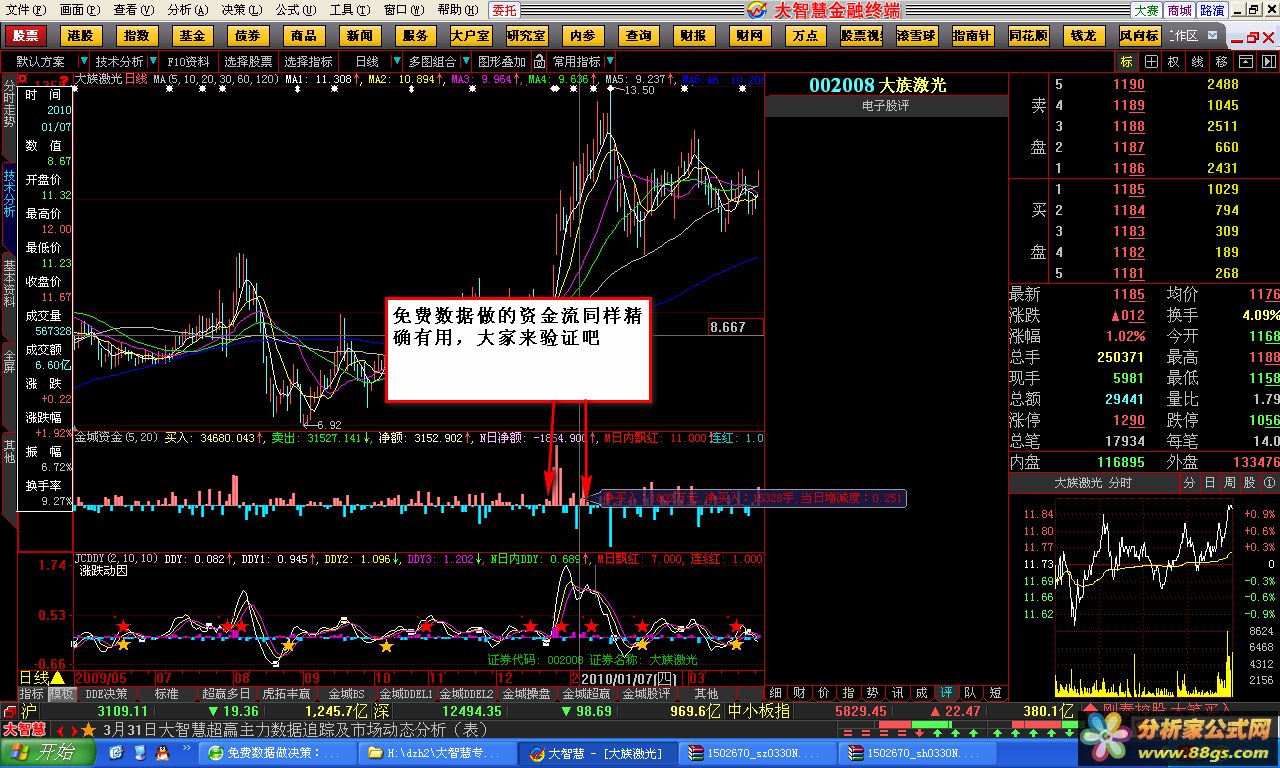
Task: Toggle the 标 marker icon
Action: pos(1127,61)
